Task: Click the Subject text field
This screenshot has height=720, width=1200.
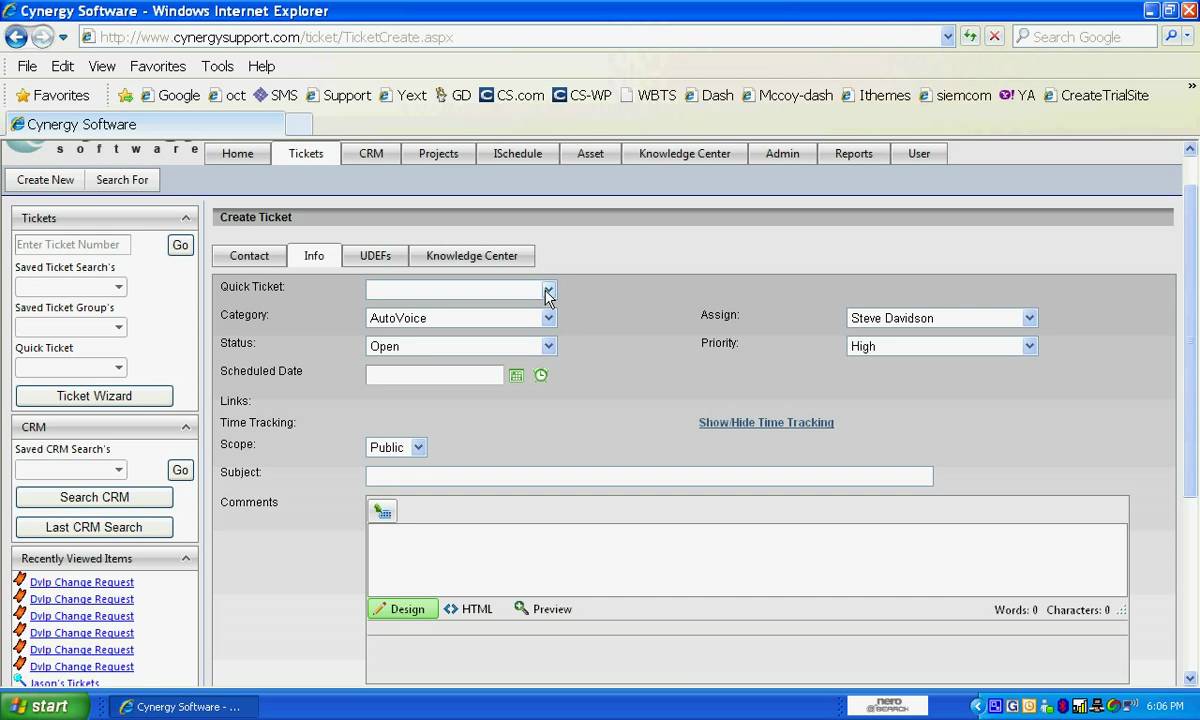Action: point(649,477)
